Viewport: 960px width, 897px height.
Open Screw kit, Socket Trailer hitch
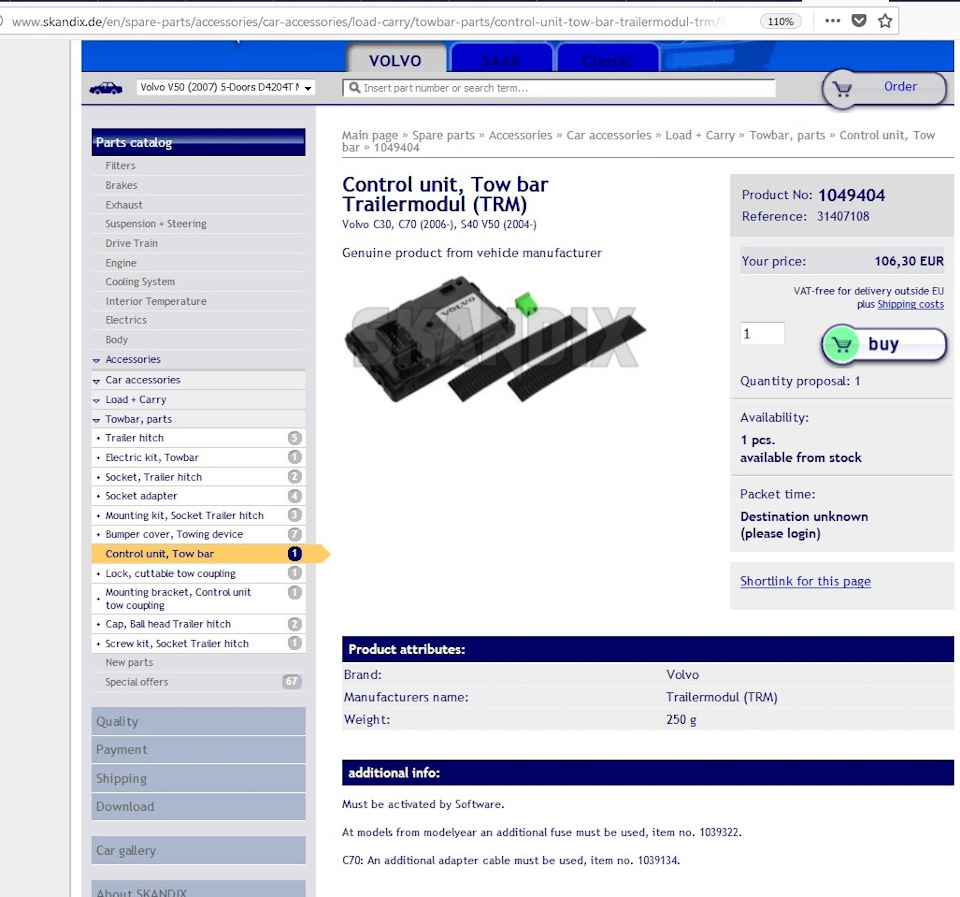point(198,644)
